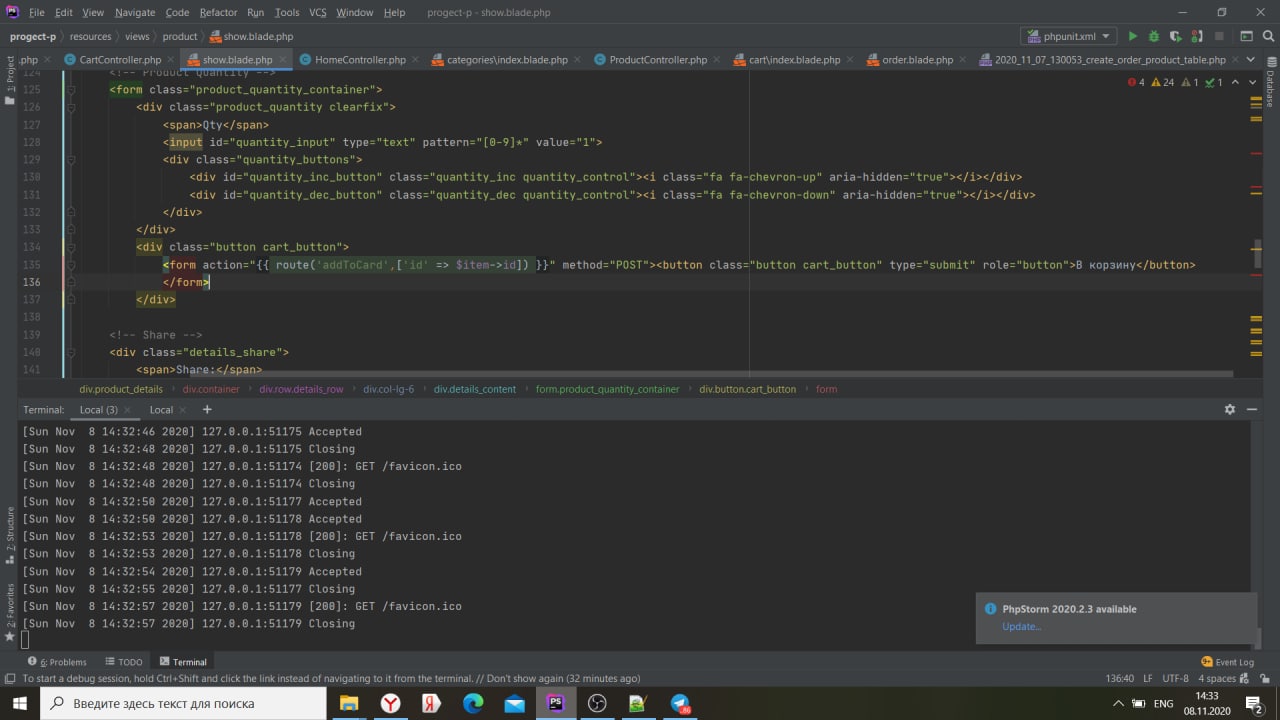The height and width of the screenshot is (720, 1280).
Task: Collapse the fold marker at line 134
Action: [x=71, y=247]
